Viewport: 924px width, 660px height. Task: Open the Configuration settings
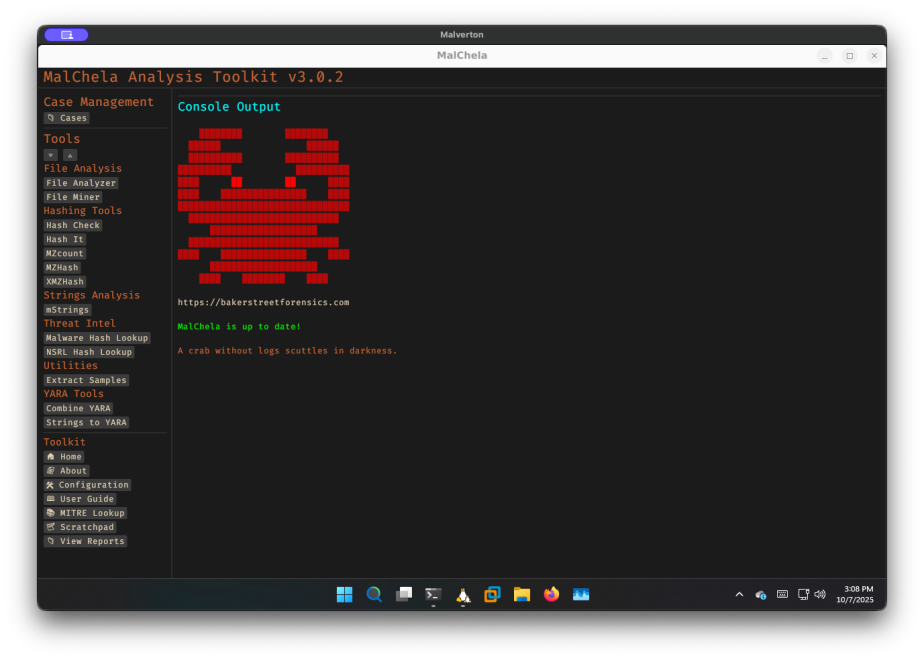87,485
